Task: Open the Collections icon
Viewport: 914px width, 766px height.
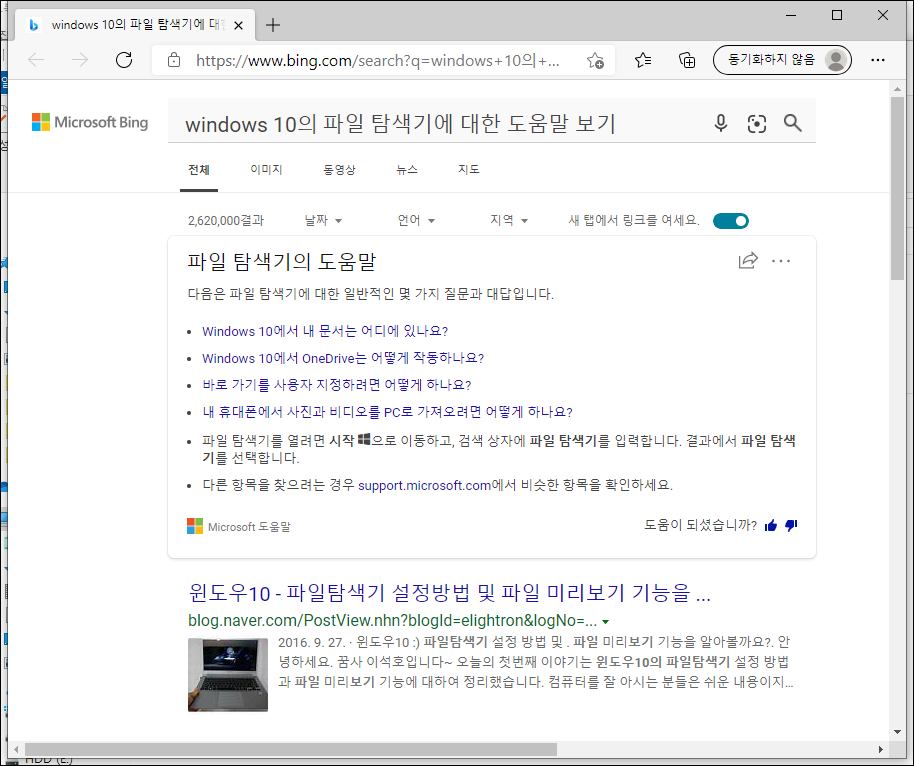Action: [687, 59]
